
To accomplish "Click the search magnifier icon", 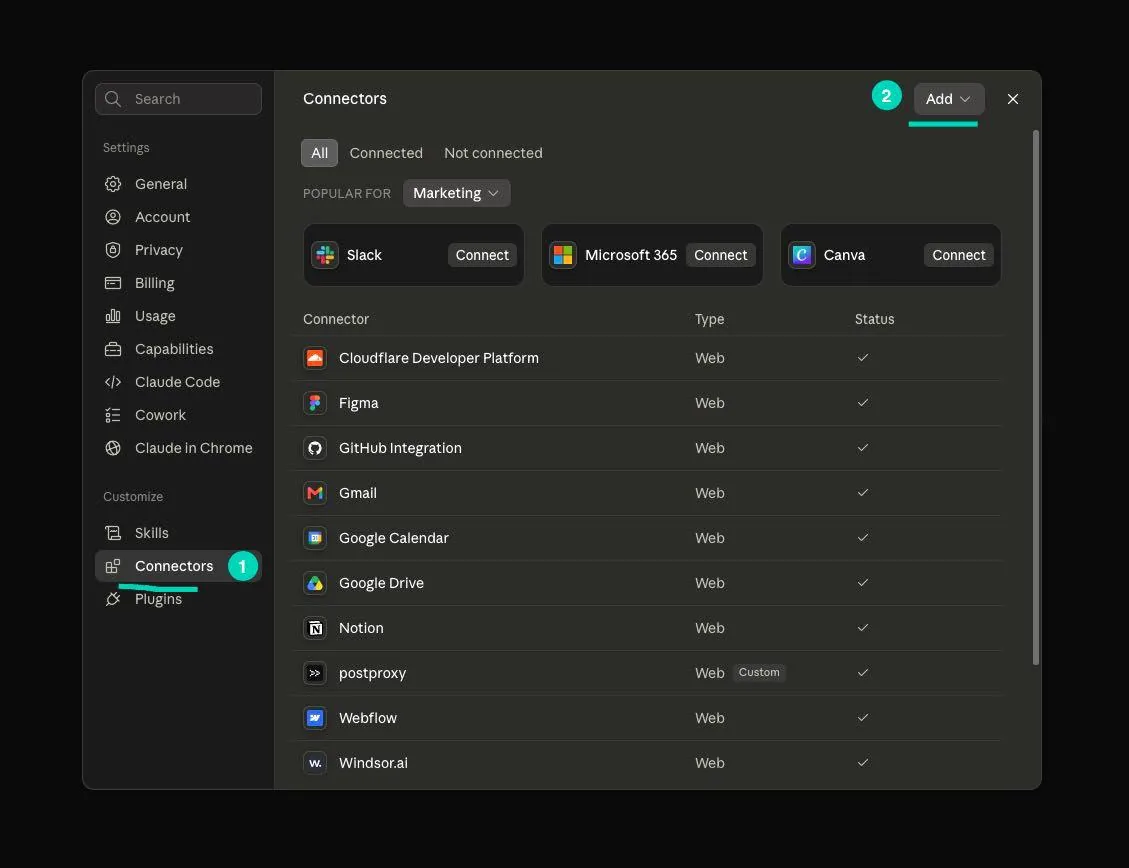I will point(113,99).
